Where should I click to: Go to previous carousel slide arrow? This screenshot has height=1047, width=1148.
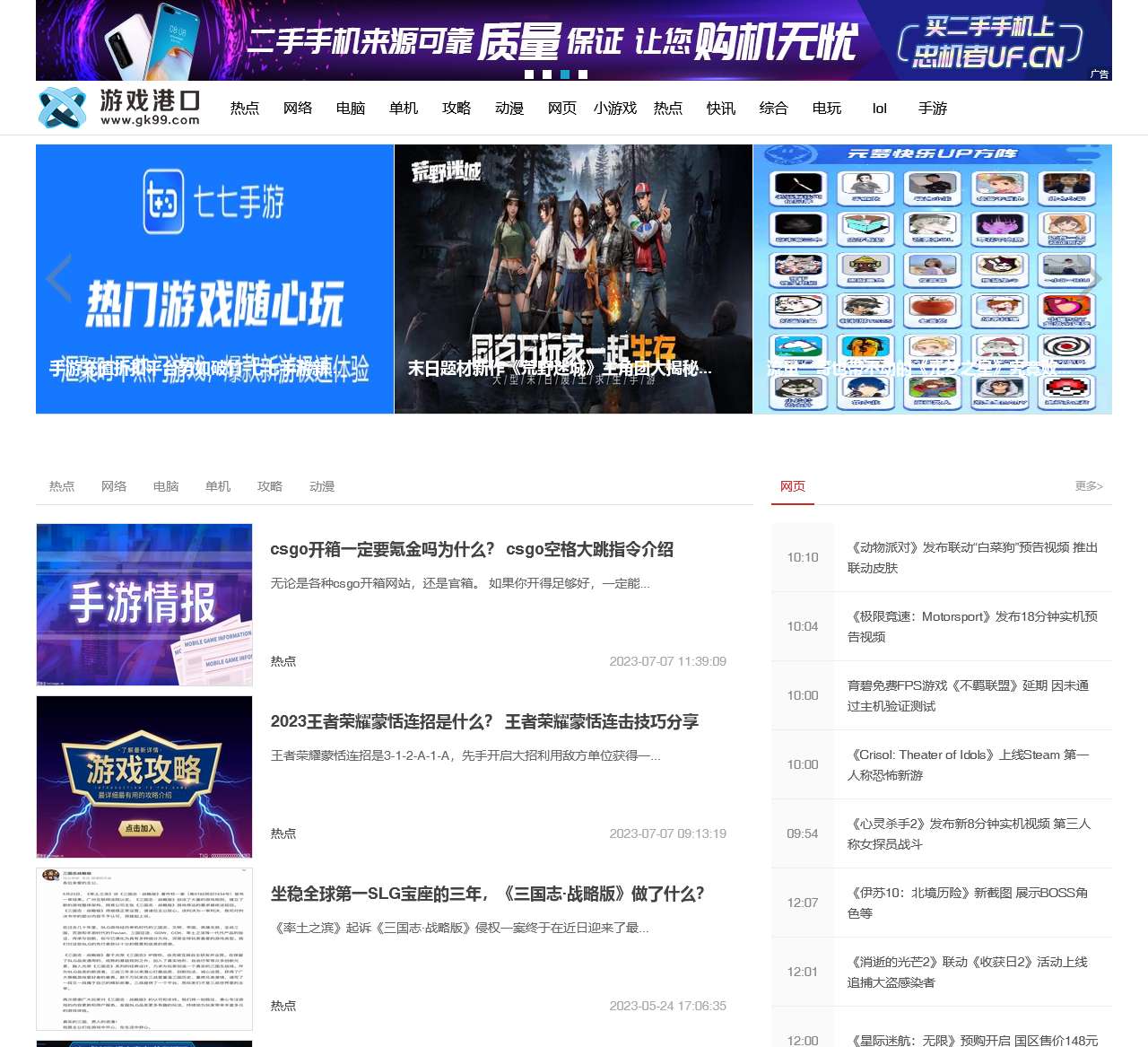pyautogui.click(x=59, y=279)
